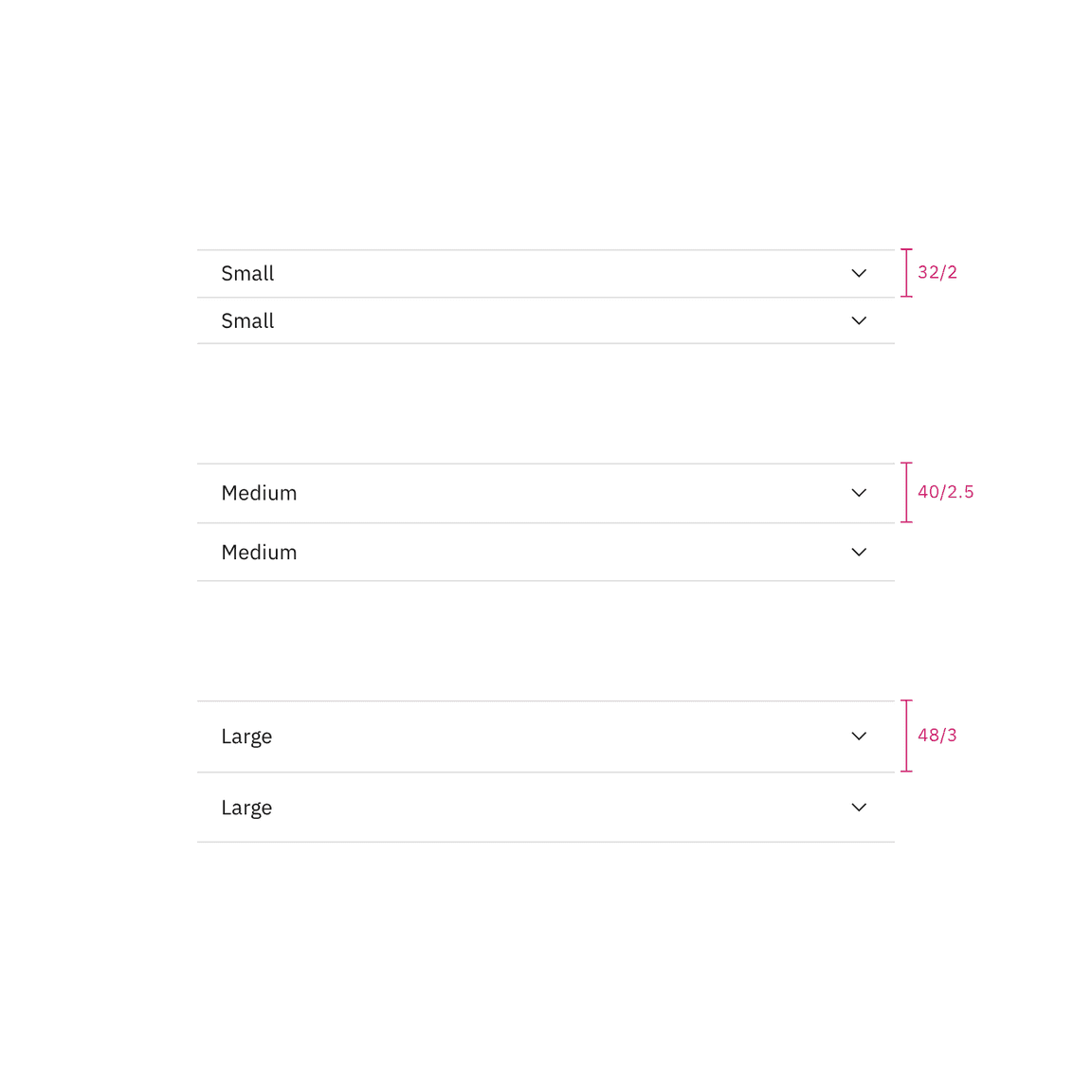Toggle the second "Medium" accordion title

click(259, 553)
